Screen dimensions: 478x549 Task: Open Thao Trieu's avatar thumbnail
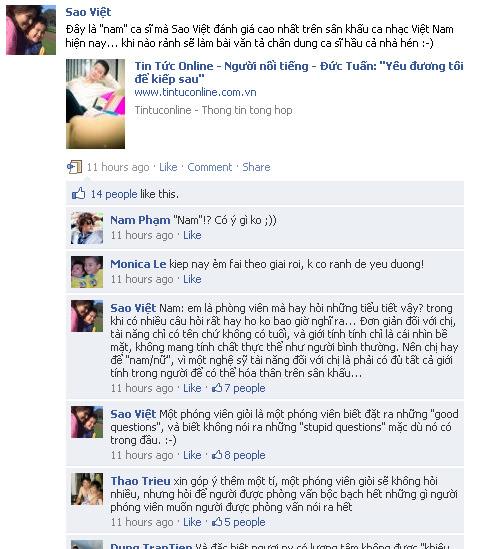click(x=87, y=489)
